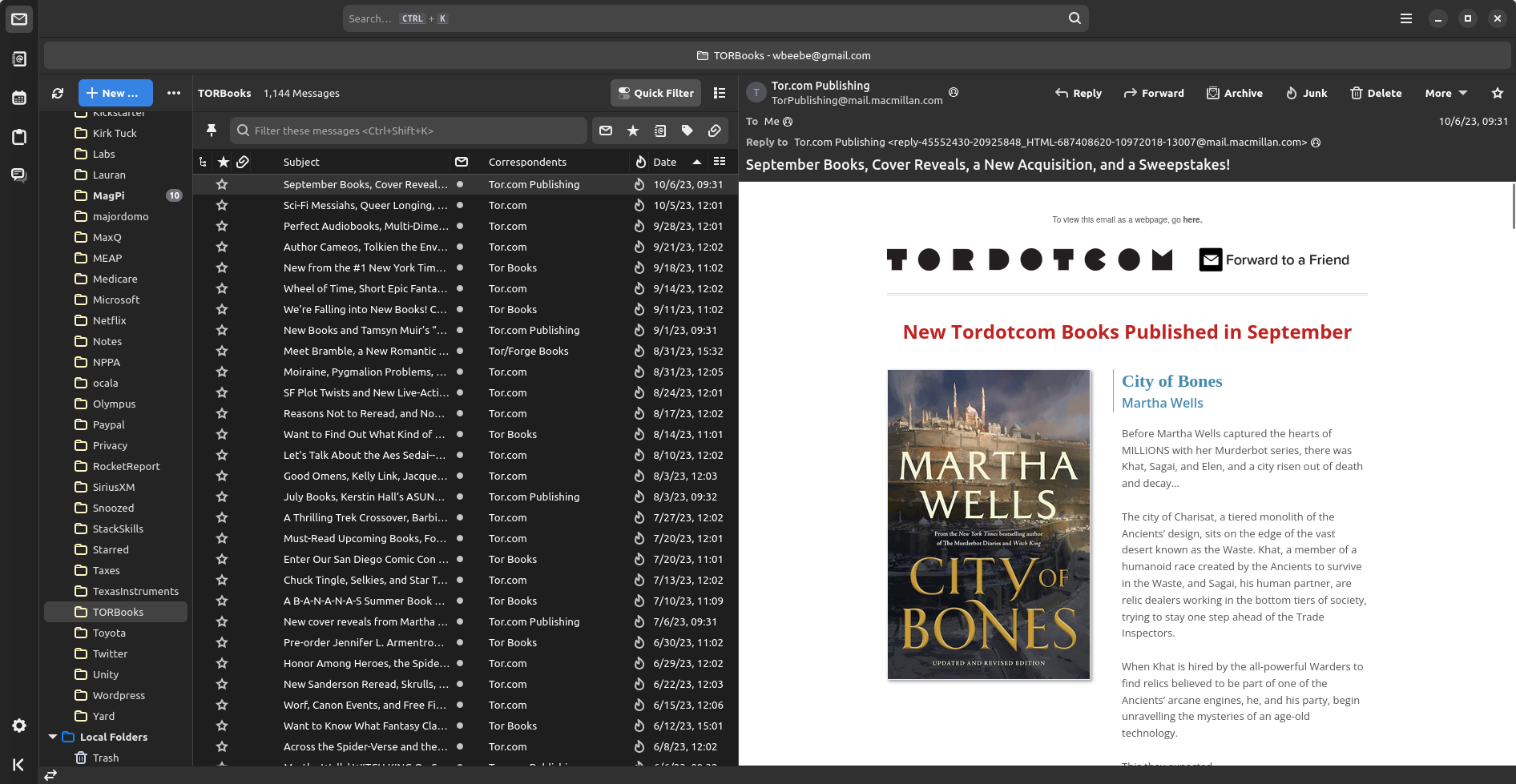Open the Chat sidebar icon

tap(19, 175)
